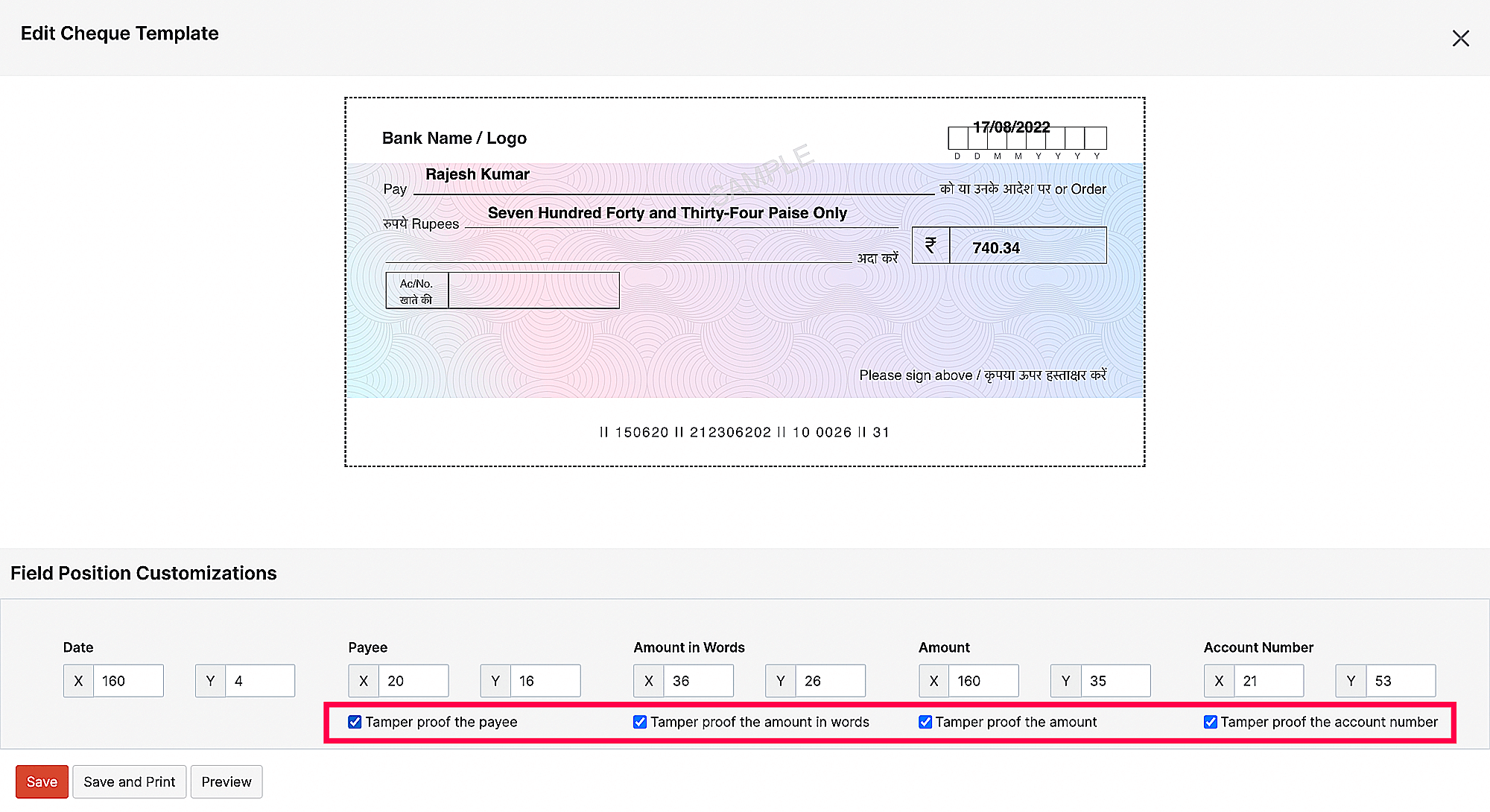Screen dimensions: 1490x812
Task: Select the Amount Y position field
Action: point(1115,681)
